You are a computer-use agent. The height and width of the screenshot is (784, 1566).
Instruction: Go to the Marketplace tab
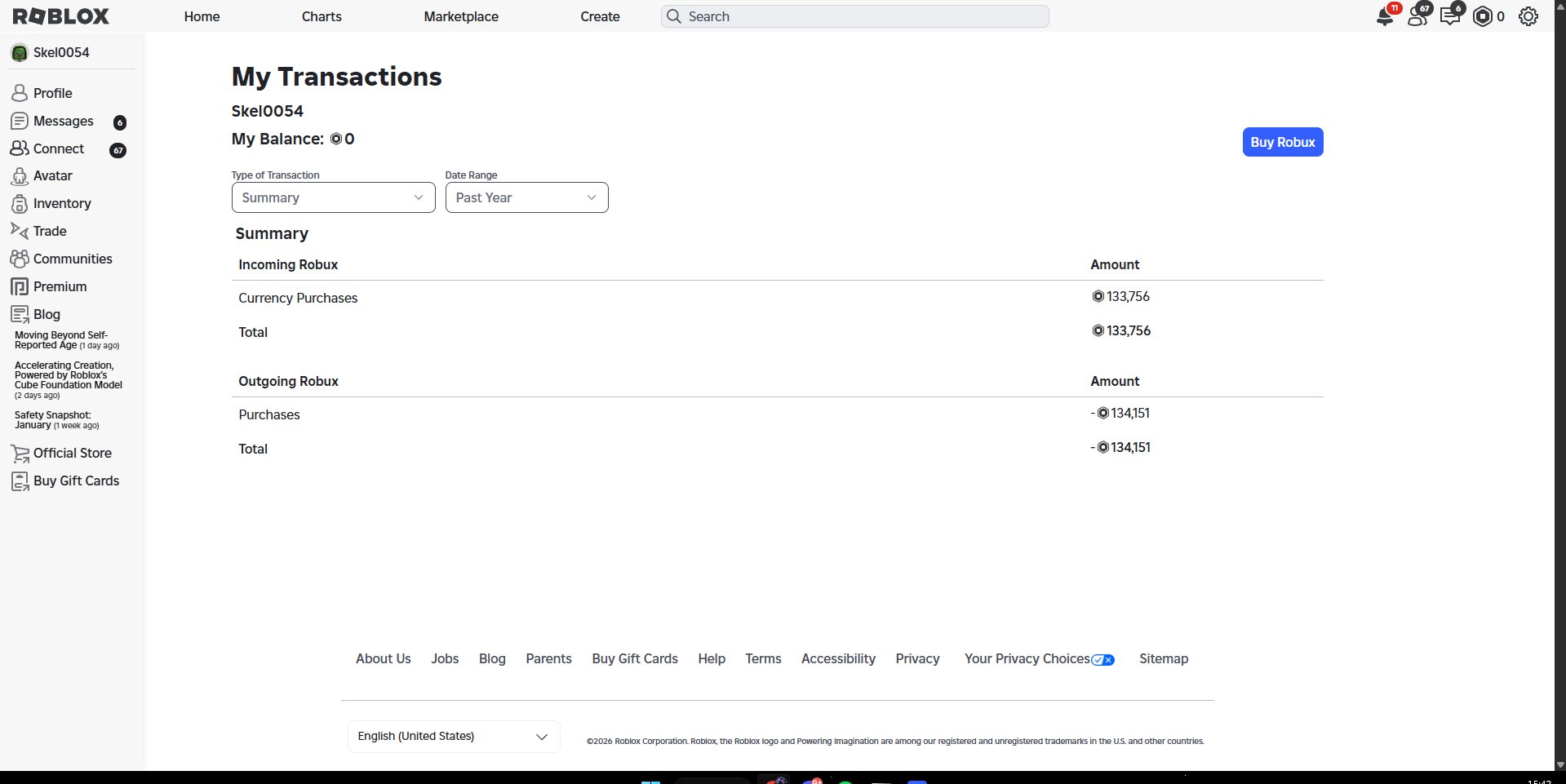coord(461,16)
